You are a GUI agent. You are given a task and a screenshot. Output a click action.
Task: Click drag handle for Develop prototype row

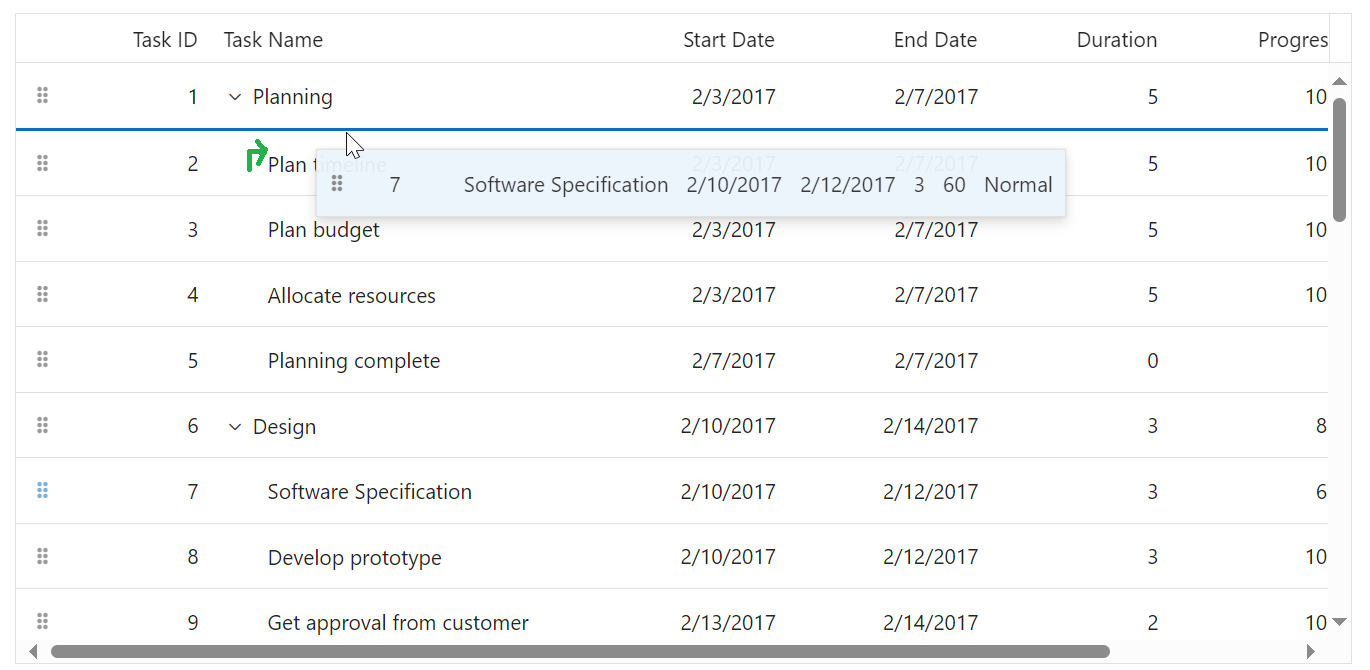42,556
